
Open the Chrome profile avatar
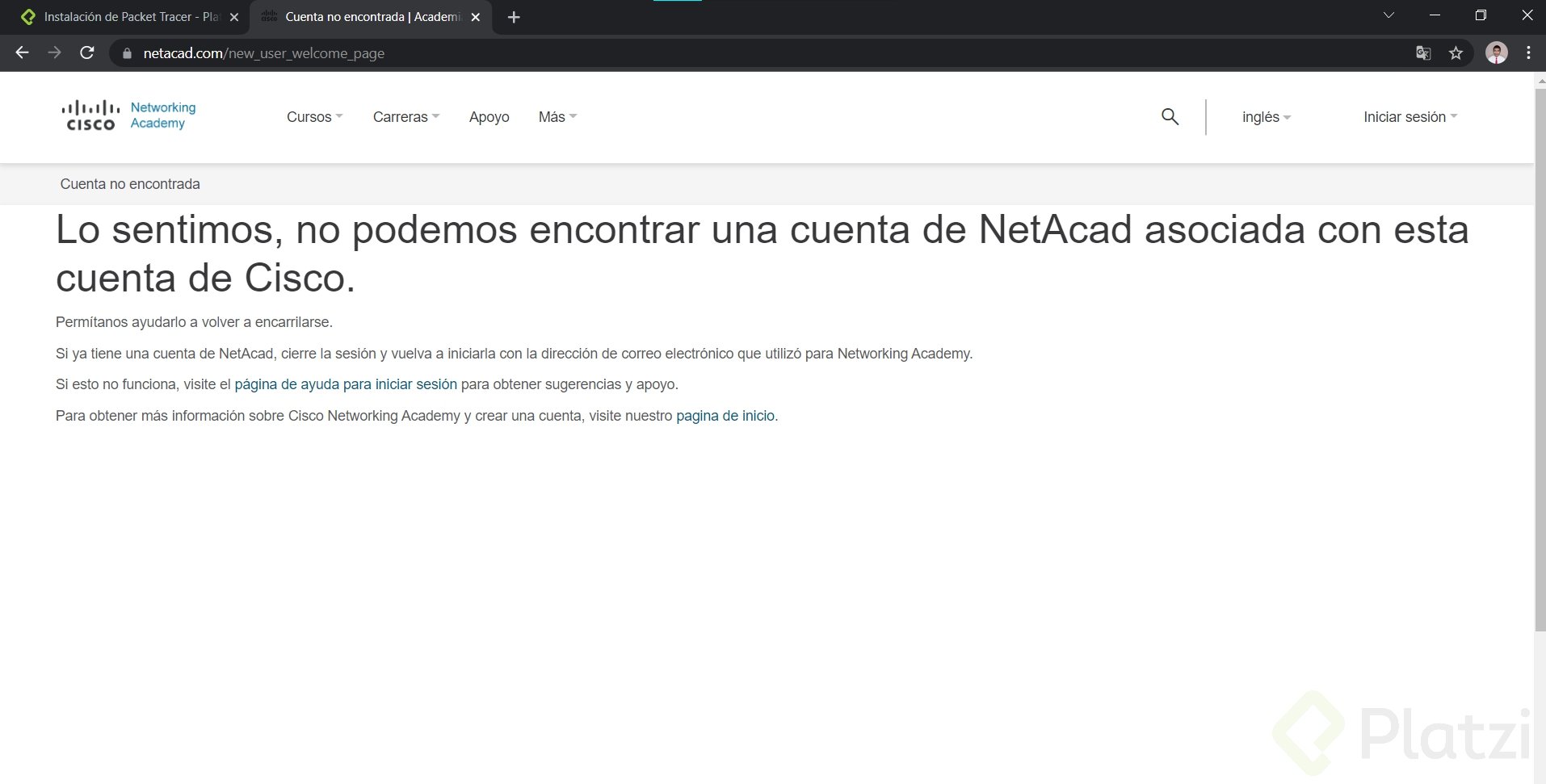(x=1497, y=53)
